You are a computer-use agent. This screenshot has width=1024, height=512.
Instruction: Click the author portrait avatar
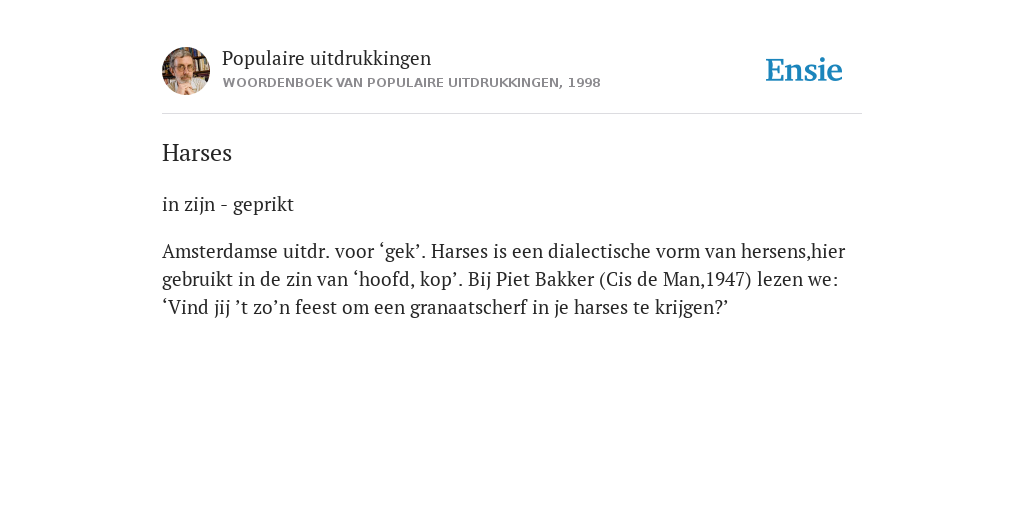186,71
